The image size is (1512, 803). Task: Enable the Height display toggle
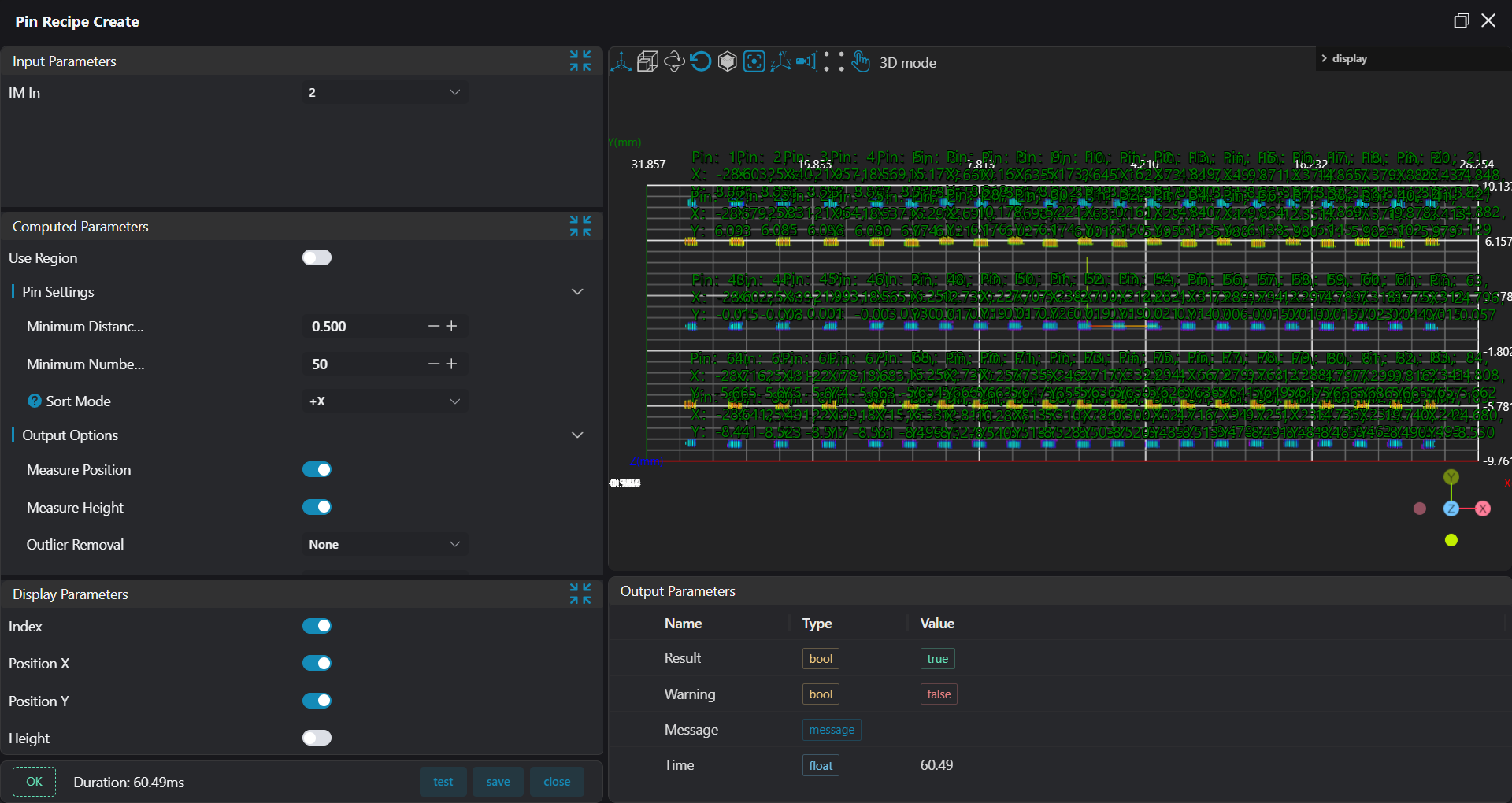click(317, 738)
